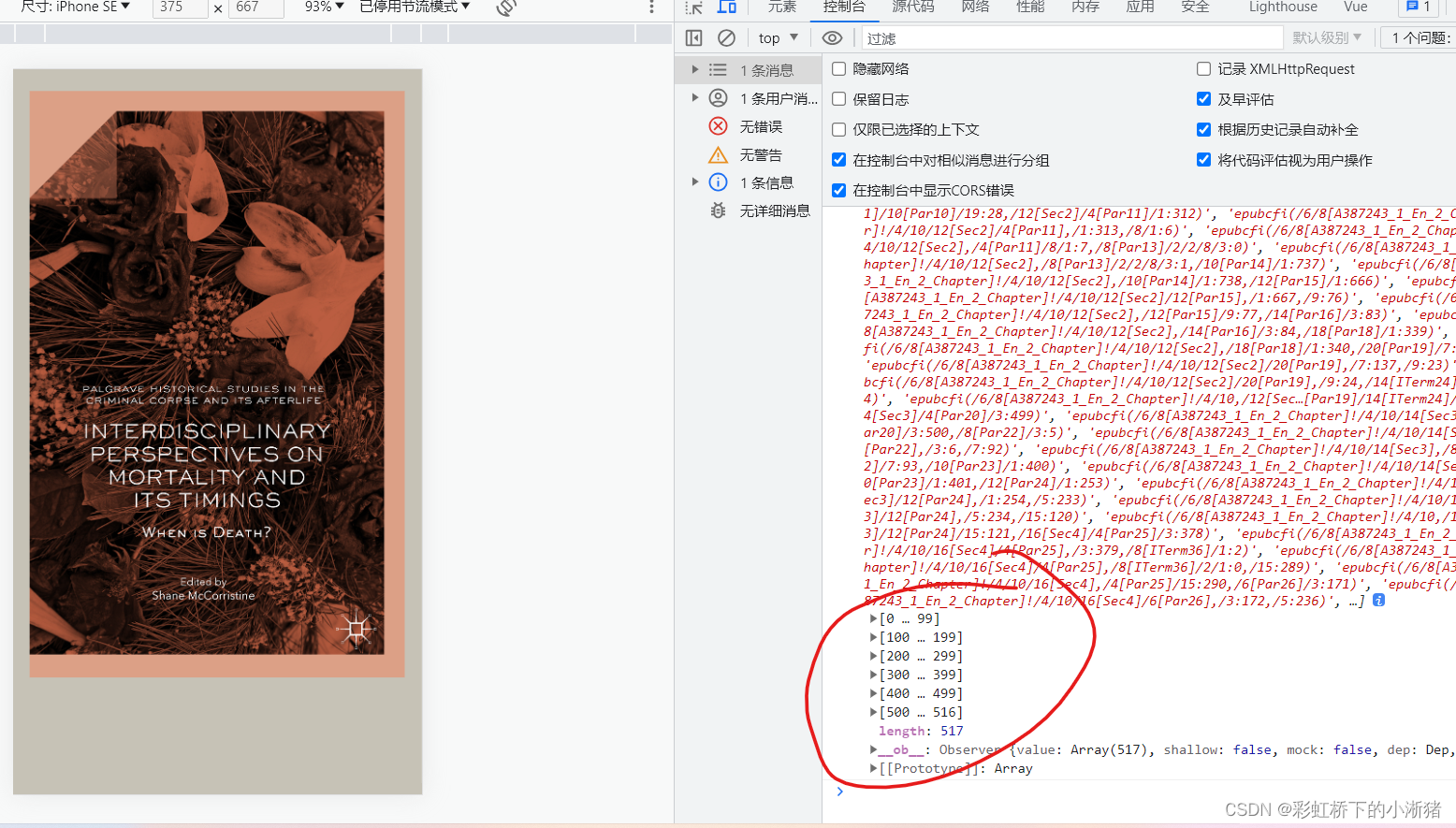This screenshot has width=1456, height=828.
Task: Click the console filter input field
Action: (x=1070, y=38)
